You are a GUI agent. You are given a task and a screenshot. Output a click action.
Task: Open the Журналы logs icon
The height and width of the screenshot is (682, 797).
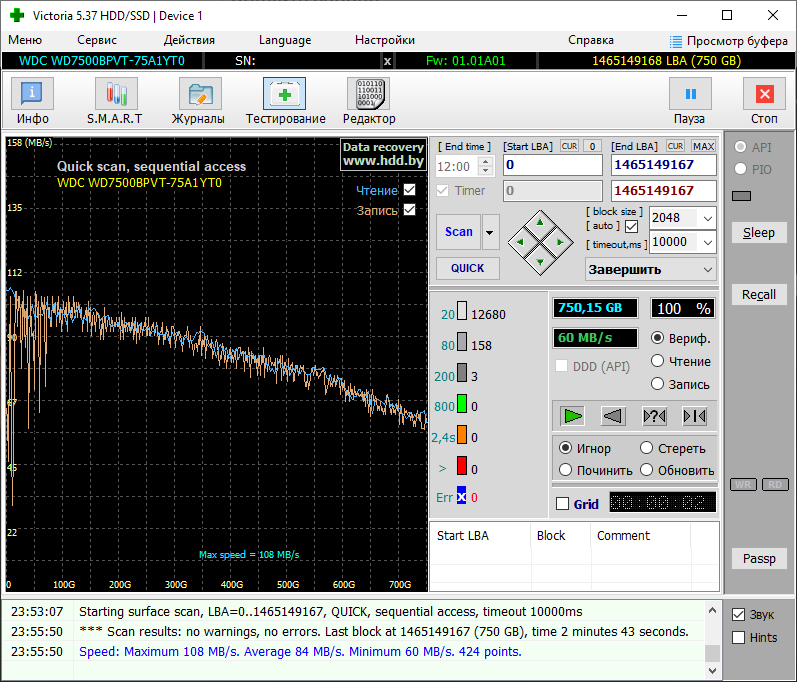click(x=198, y=95)
